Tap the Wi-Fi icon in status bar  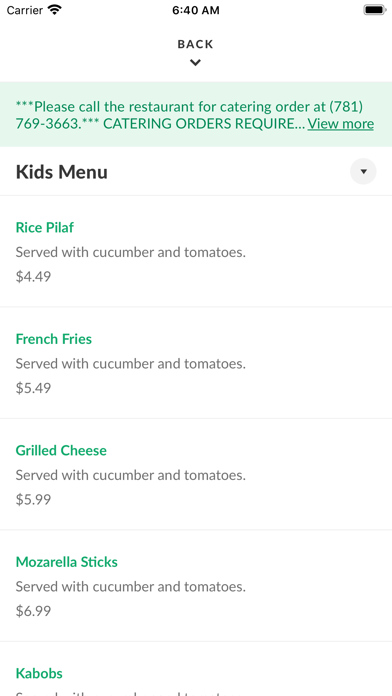[55, 10]
